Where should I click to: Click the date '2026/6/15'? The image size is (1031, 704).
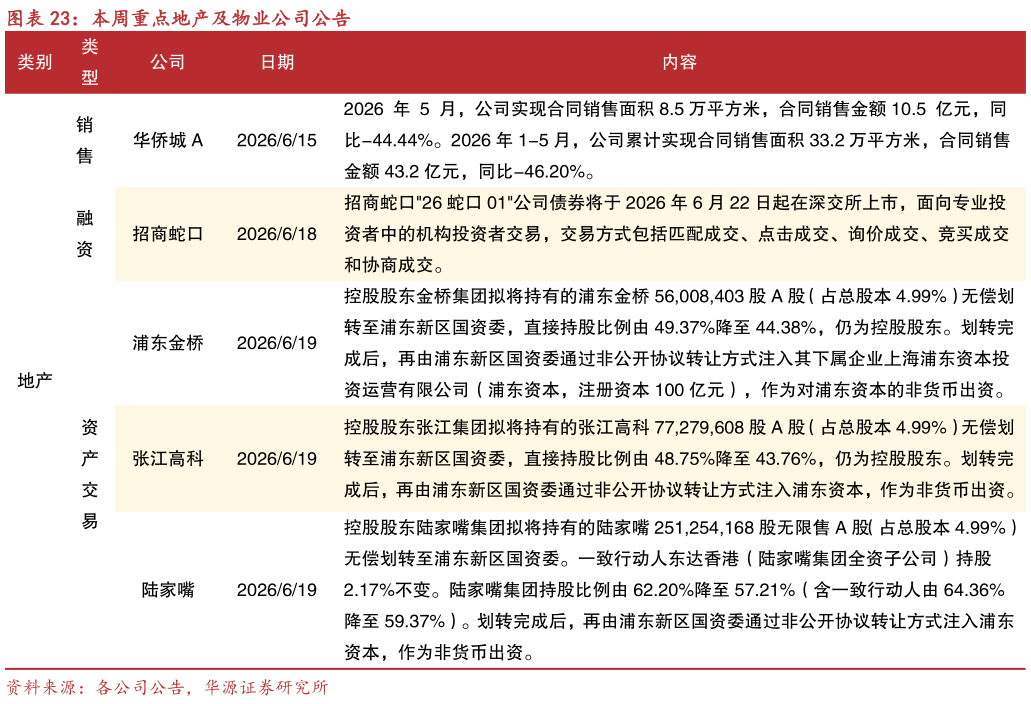point(277,140)
